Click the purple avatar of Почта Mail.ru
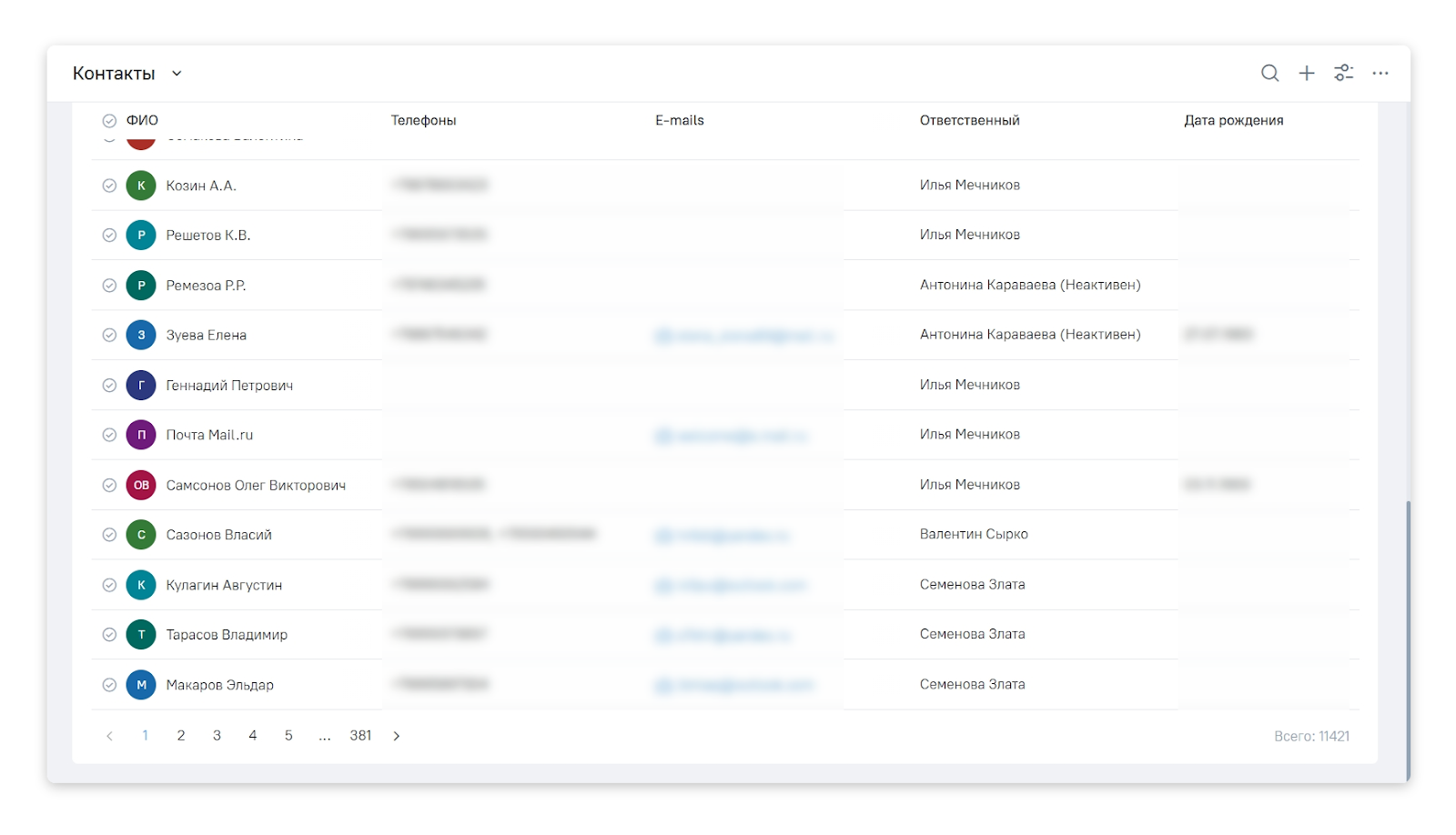 [x=141, y=435]
